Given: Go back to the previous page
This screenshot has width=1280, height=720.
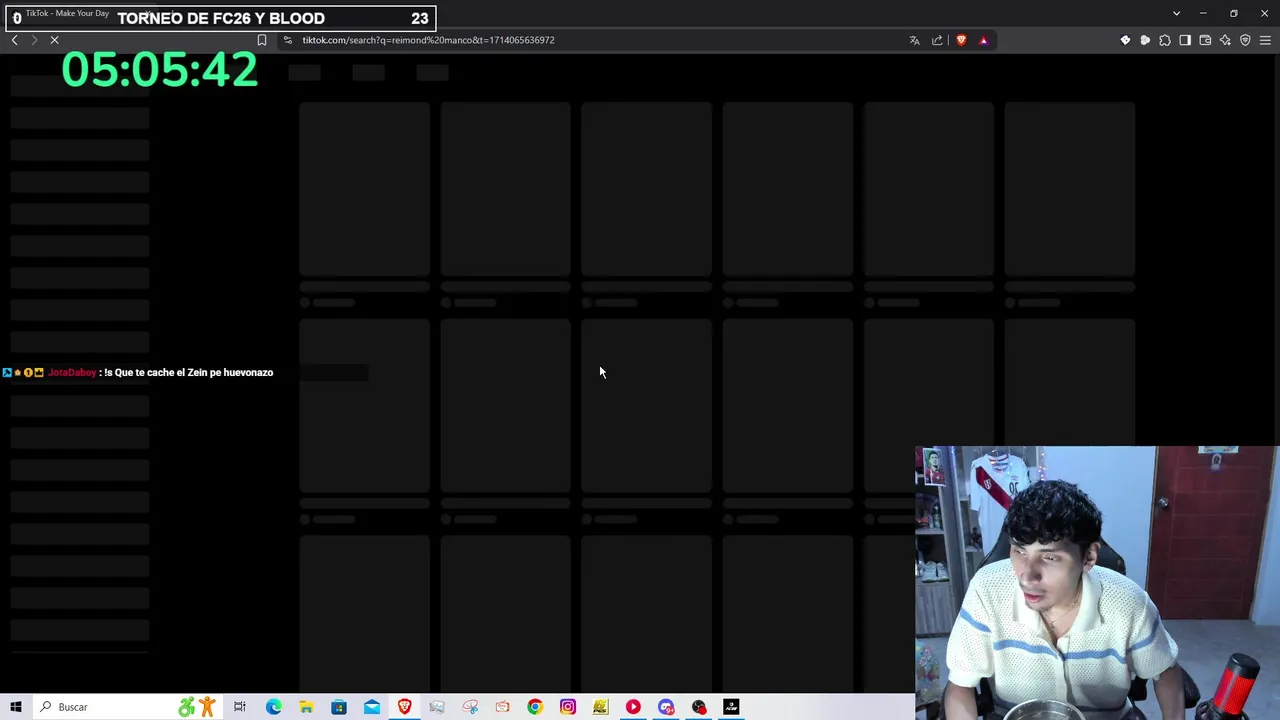Looking at the screenshot, I should (14, 40).
